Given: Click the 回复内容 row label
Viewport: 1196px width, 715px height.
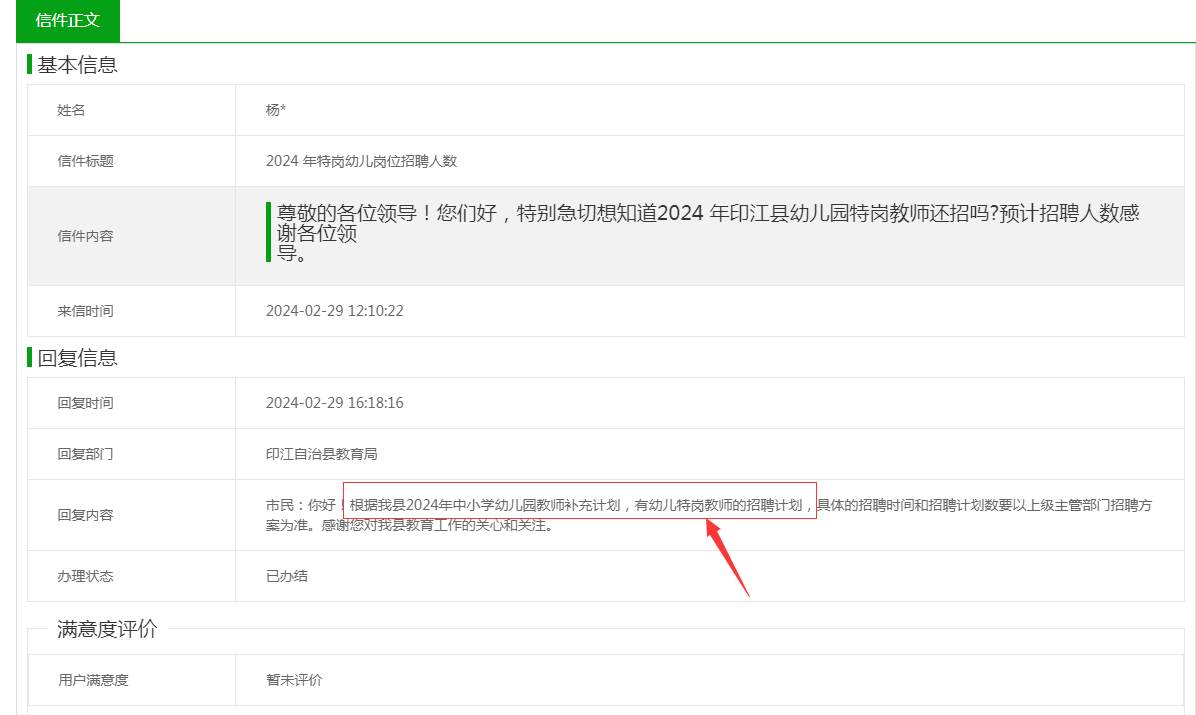Looking at the screenshot, I should tap(85, 515).
